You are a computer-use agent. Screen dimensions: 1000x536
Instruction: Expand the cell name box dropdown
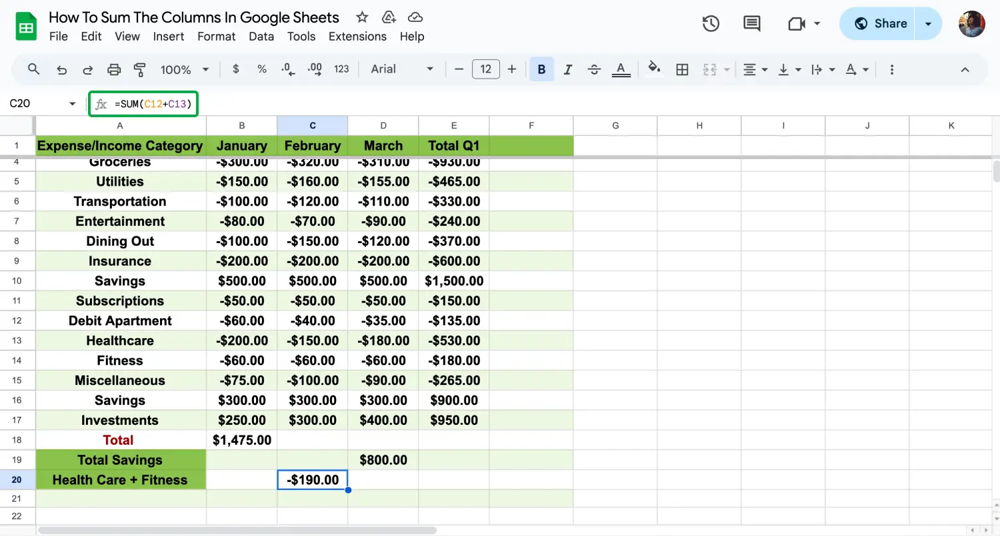pos(72,104)
